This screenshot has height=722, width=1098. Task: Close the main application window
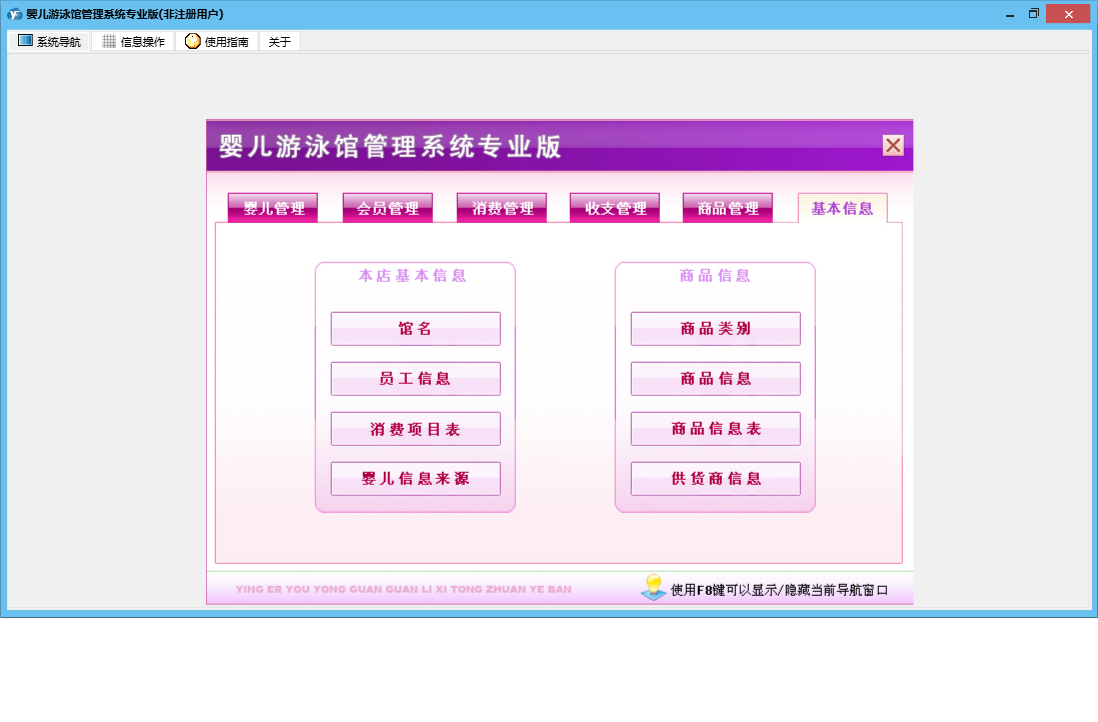[1069, 14]
